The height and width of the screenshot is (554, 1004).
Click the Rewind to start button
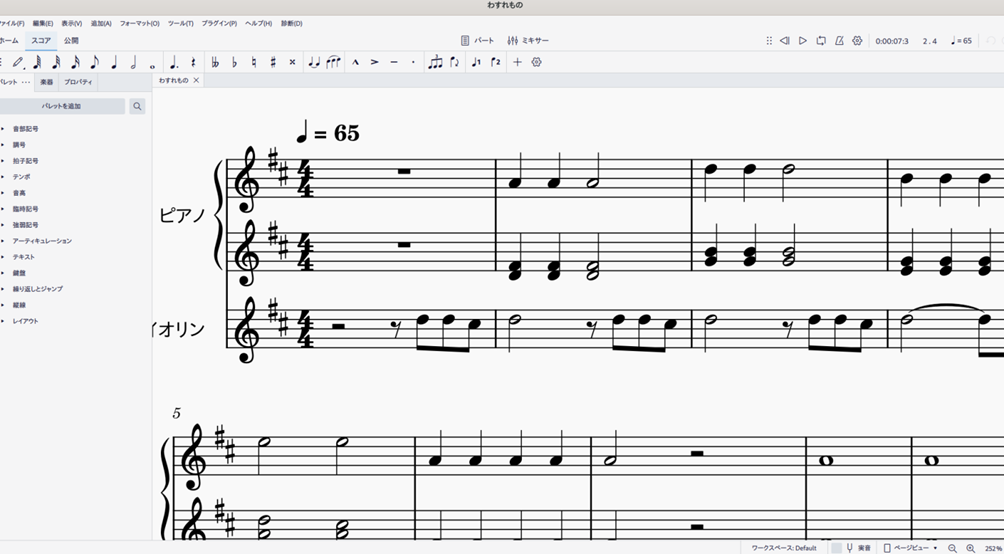pos(784,41)
